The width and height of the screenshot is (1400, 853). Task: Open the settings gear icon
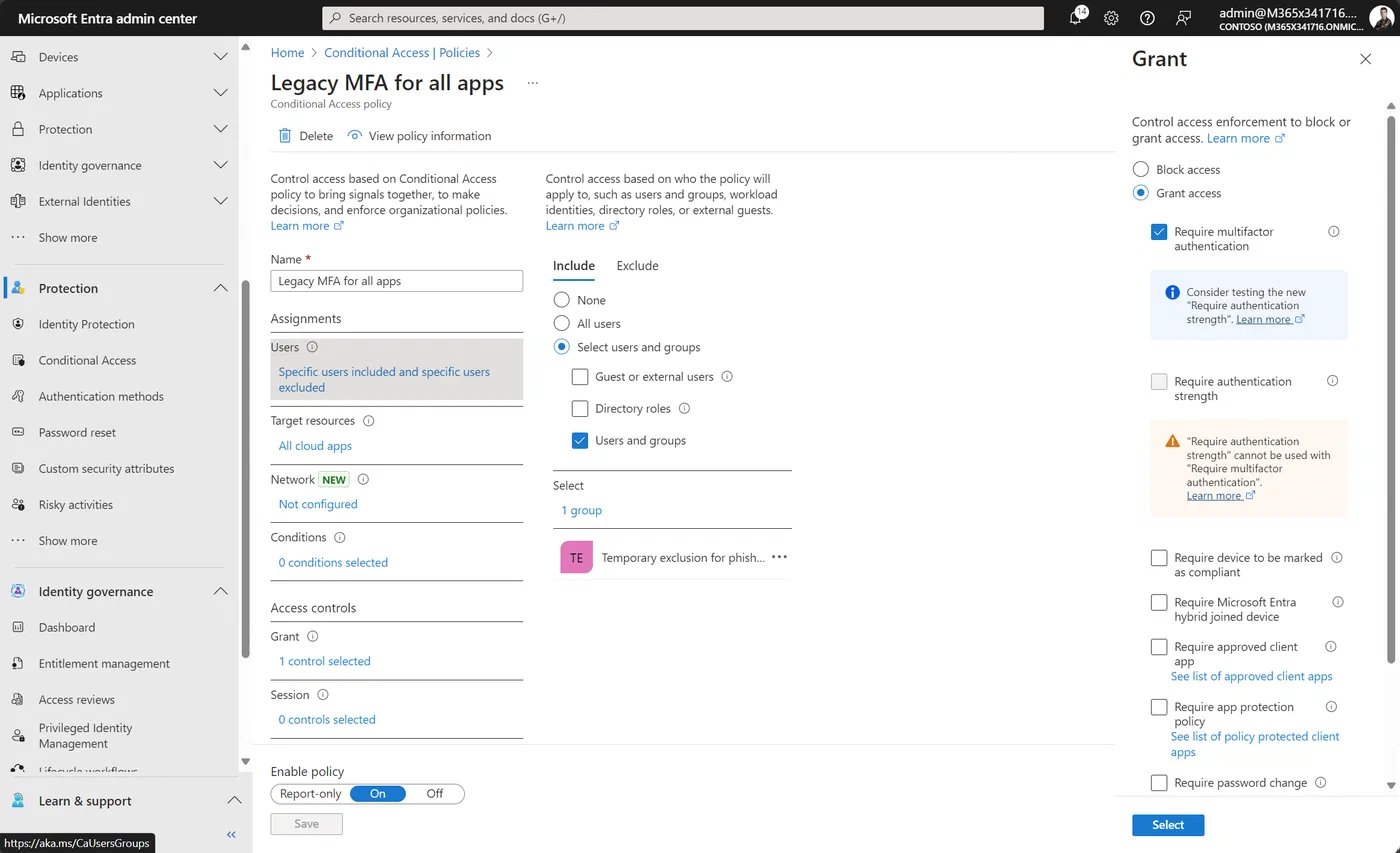pyautogui.click(x=1111, y=18)
